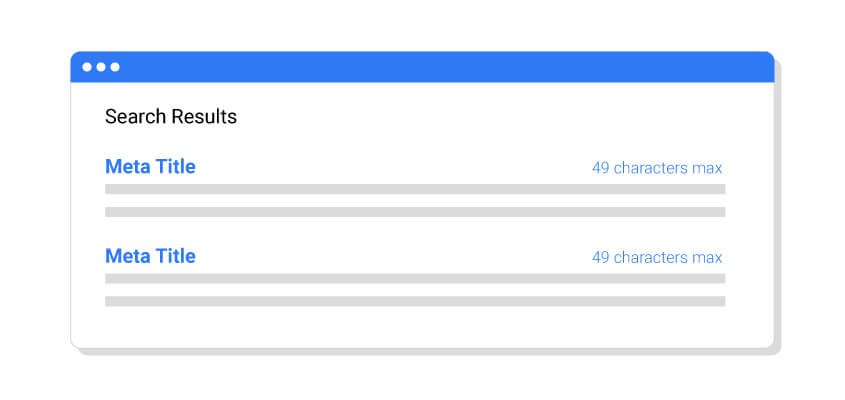The width and height of the screenshot is (845, 400).
Task: Click first gray line under first Meta Title
Action: pos(415,189)
